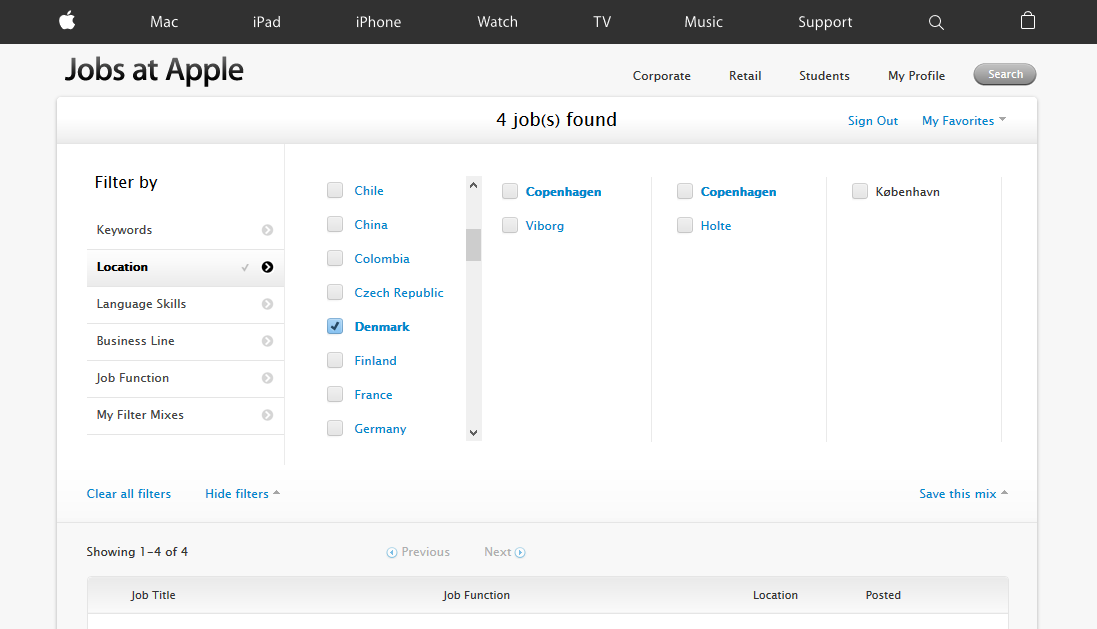
Task: Go to iPhone in the top navigation
Action: 378,22
